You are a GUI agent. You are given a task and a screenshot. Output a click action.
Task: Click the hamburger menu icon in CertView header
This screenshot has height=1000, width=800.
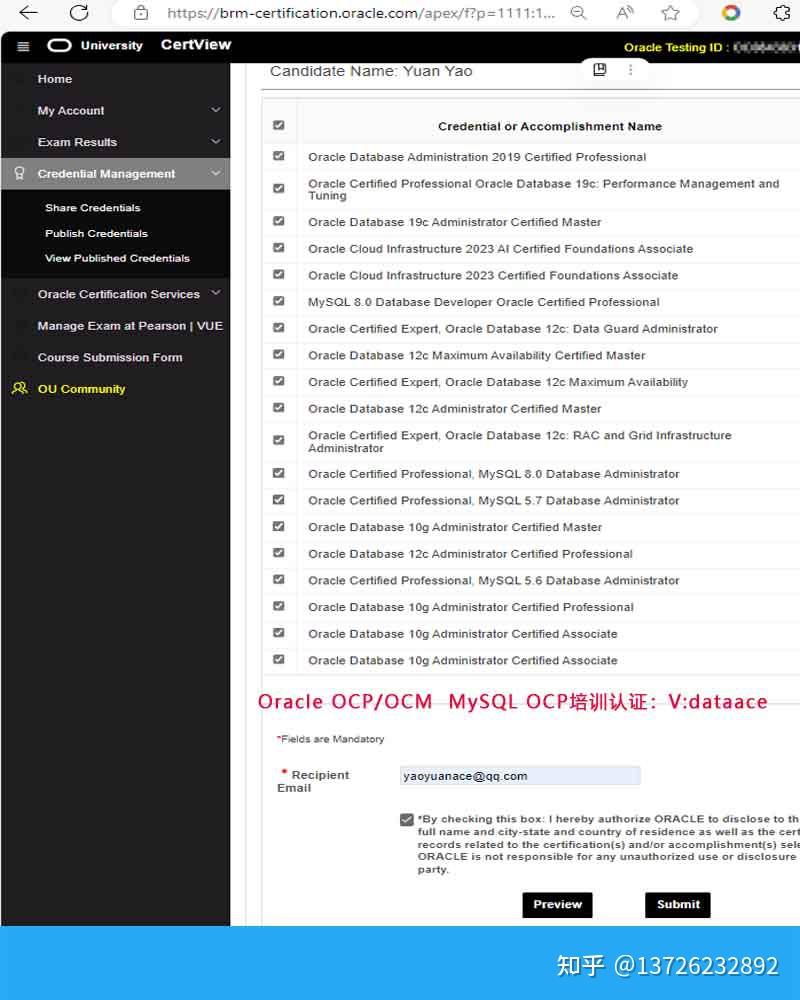coord(22,46)
